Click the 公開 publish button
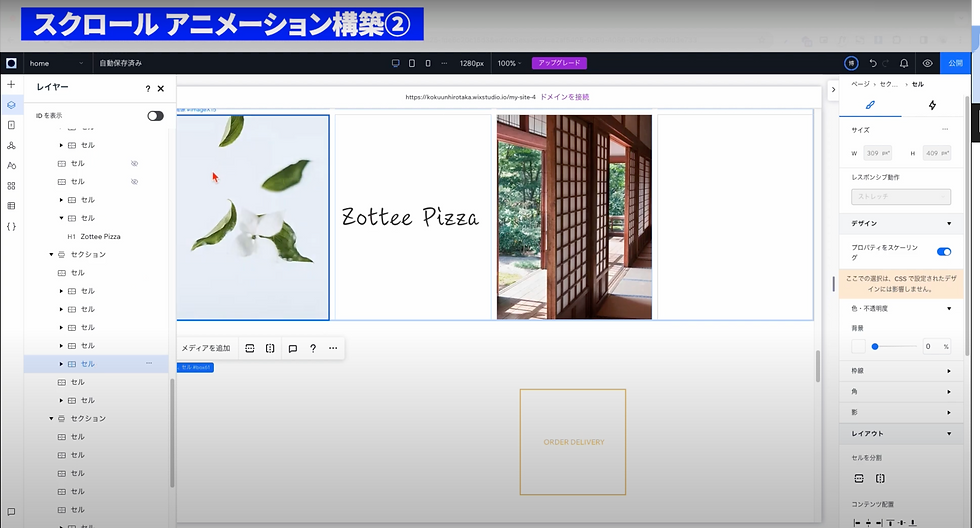This screenshot has width=980, height=528. click(x=955, y=63)
